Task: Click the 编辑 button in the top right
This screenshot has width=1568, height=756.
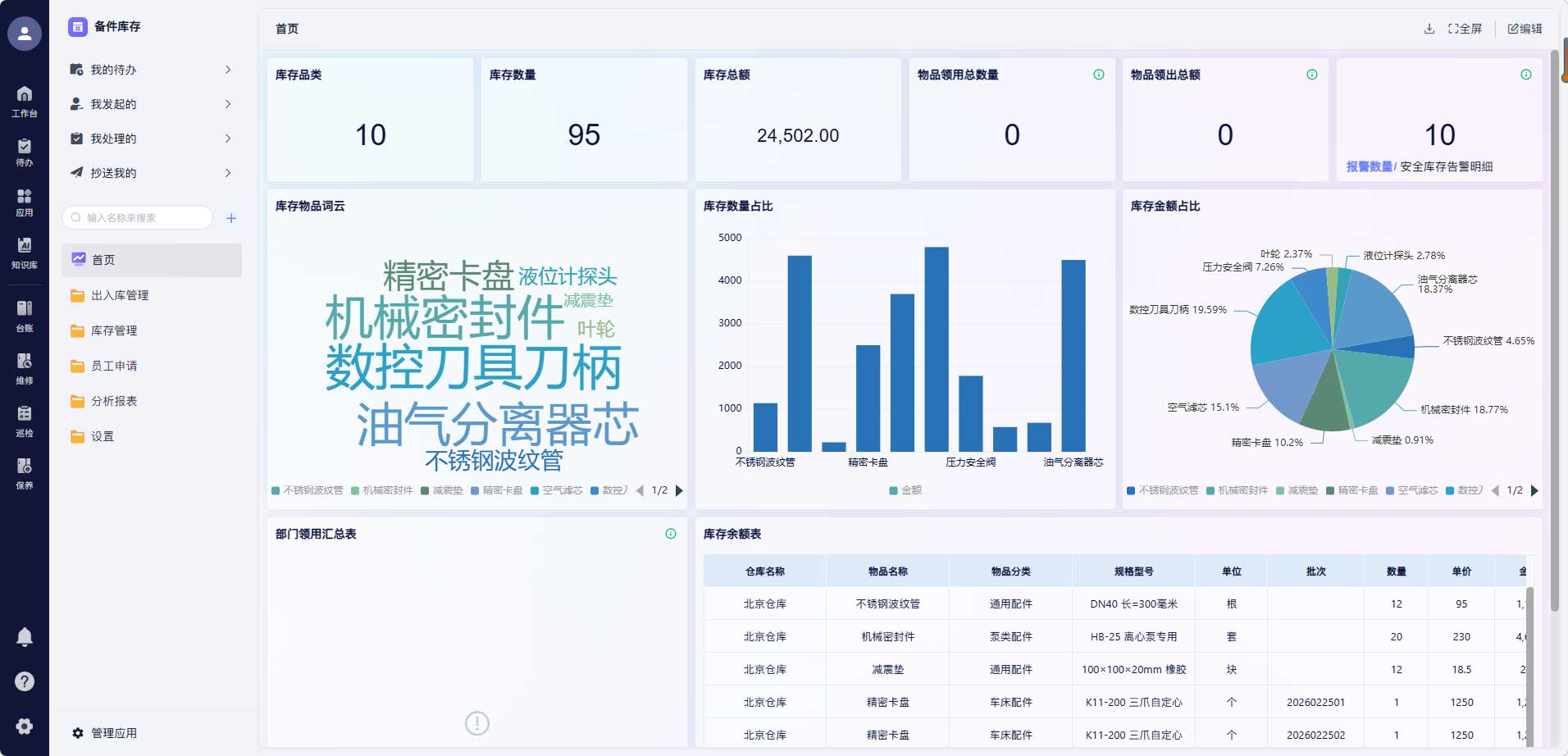Action: [x=1524, y=28]
